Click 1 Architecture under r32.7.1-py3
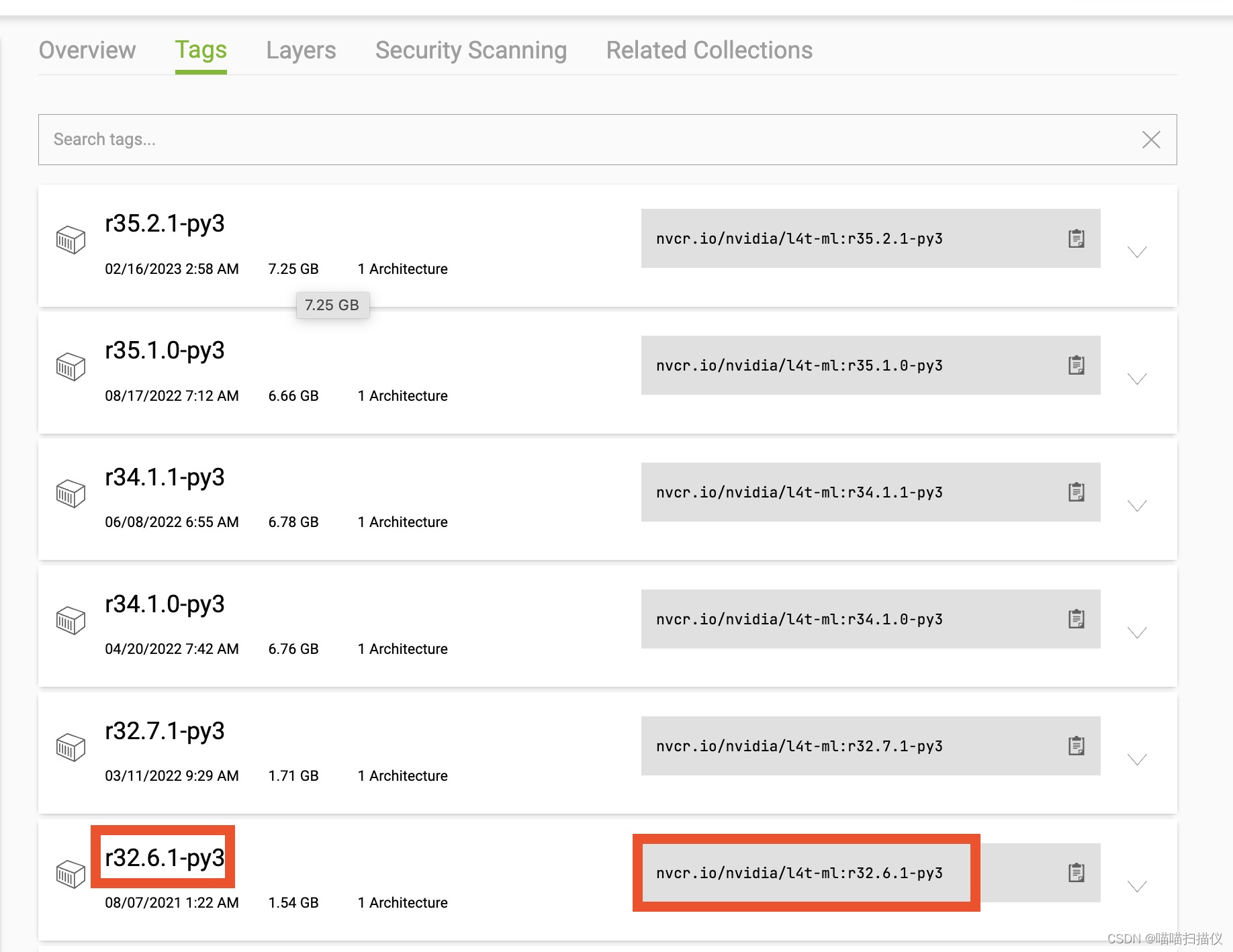The width and height of the screenshot is (1233, 952). coord(402,775)
